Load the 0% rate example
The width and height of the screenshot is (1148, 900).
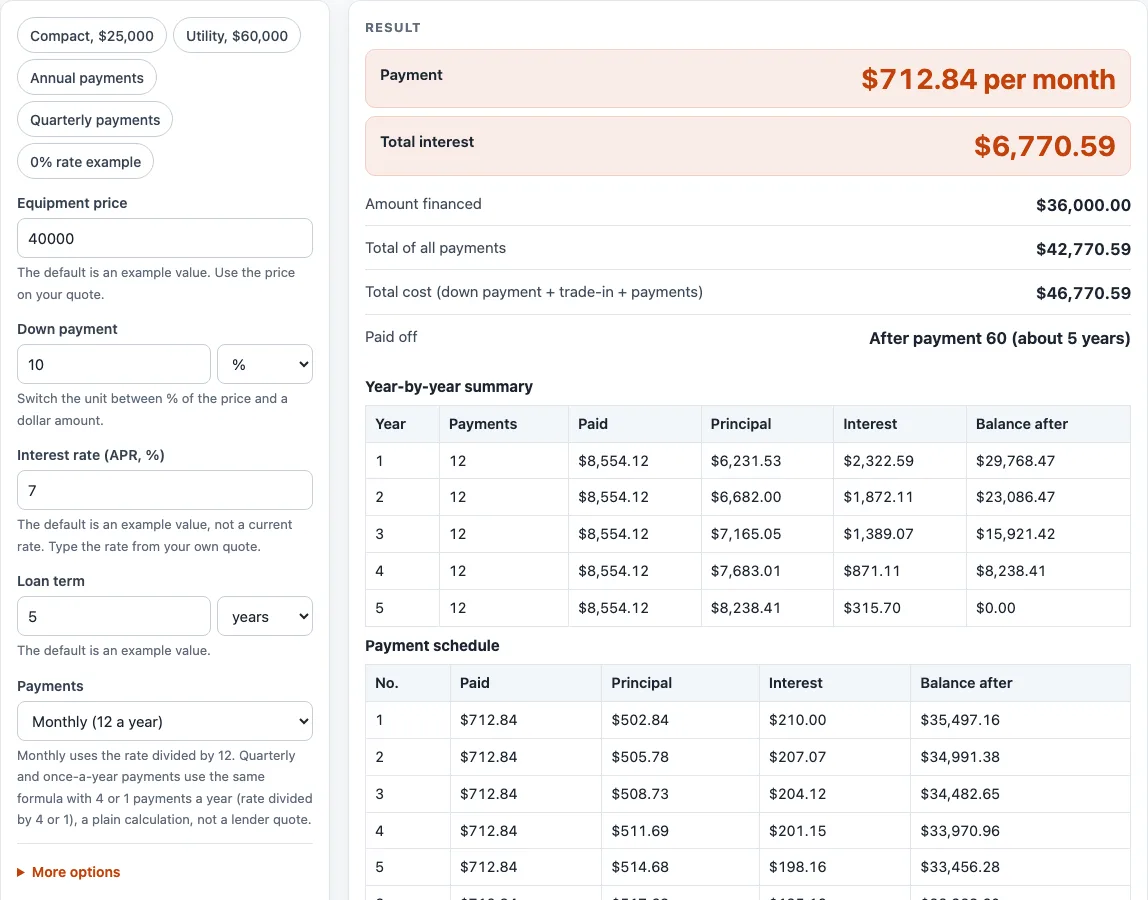tap(85, 162)
